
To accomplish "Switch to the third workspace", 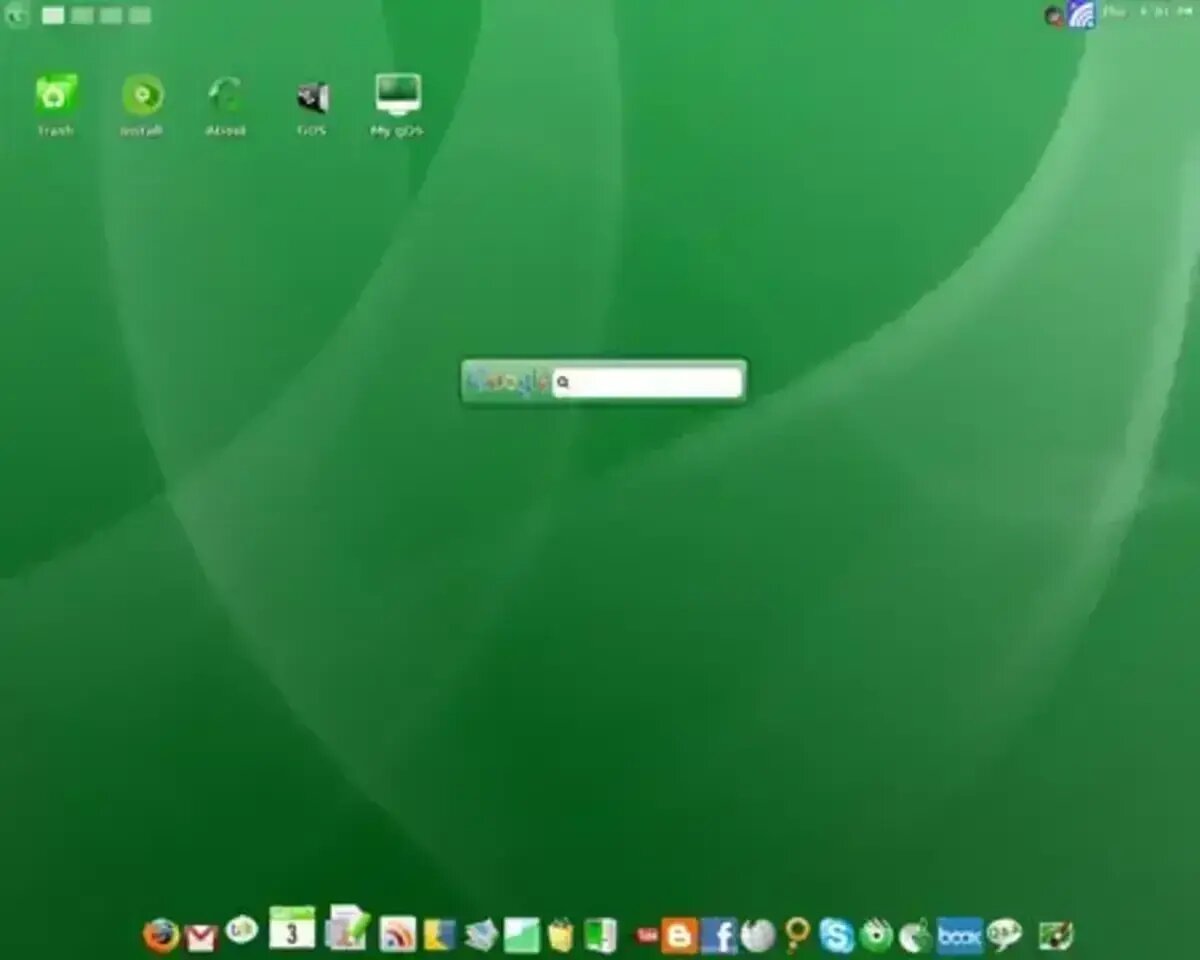I will pyautogui.click(x=111, y=15).
